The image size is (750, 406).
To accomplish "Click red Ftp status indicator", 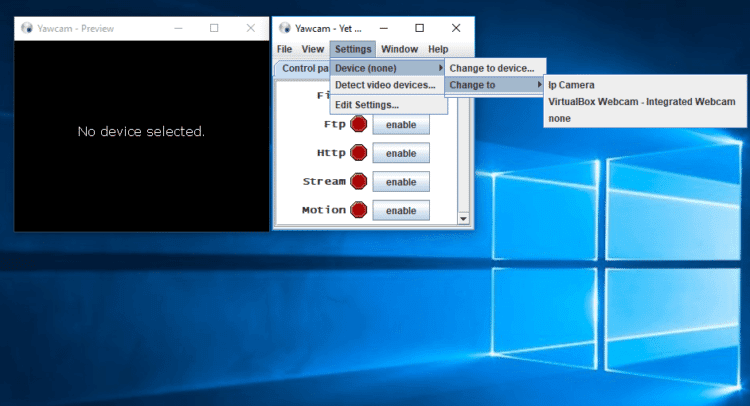I will (x=358, y=124).
